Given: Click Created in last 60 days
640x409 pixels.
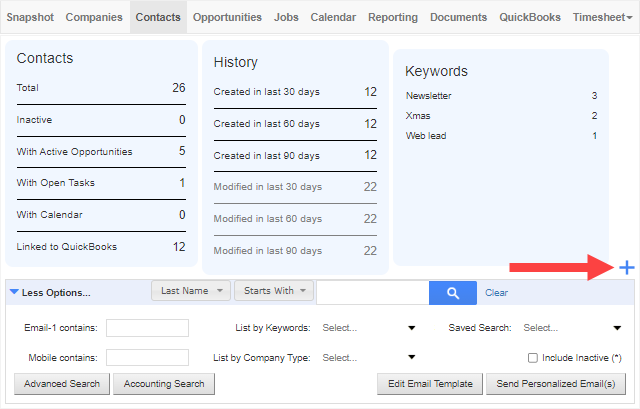Looking at the screenshot, I should pos(295,124).
